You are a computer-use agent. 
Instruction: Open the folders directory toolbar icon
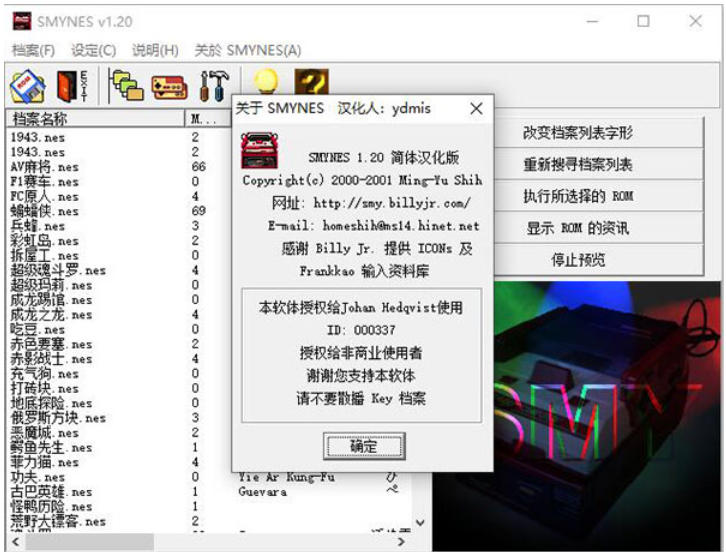(x=127, y=85)
